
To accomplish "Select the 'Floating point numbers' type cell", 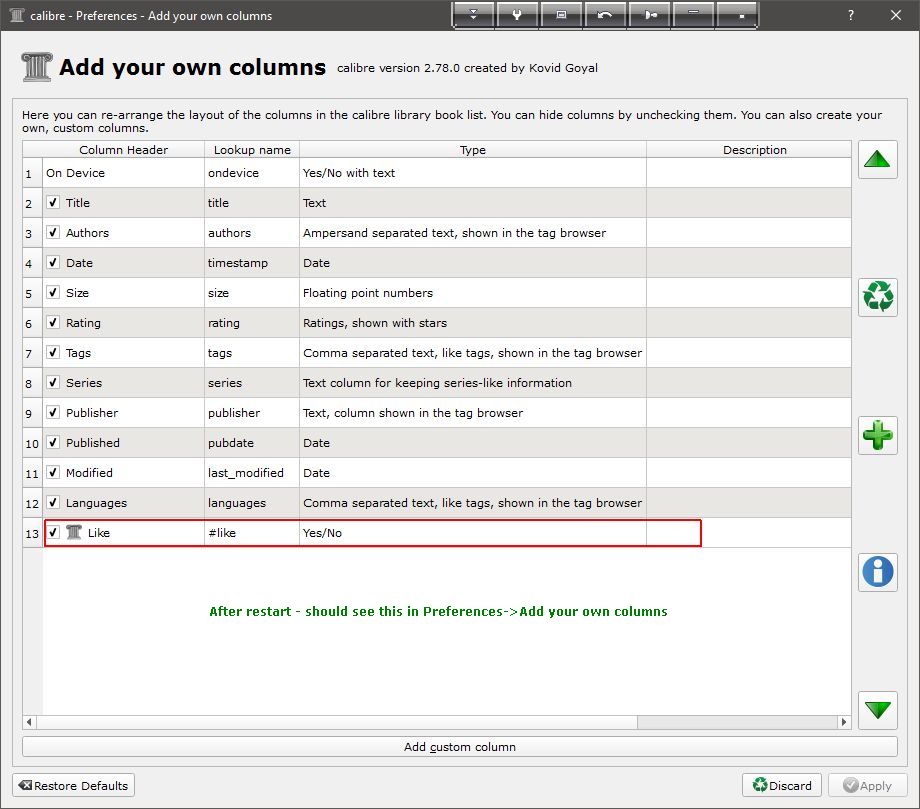I will click(x=473, y=293).
